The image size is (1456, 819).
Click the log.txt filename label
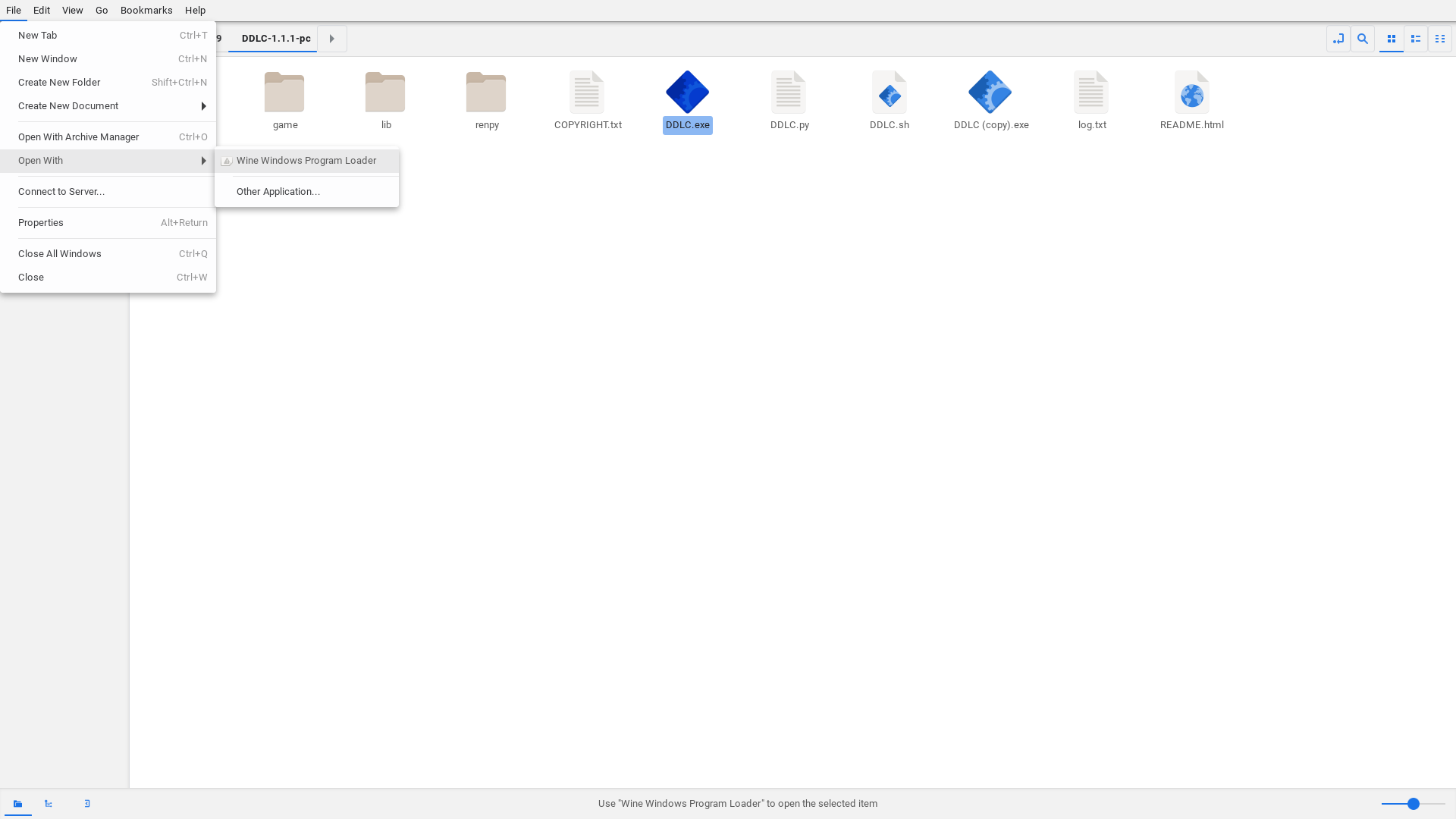(1092, 125)
